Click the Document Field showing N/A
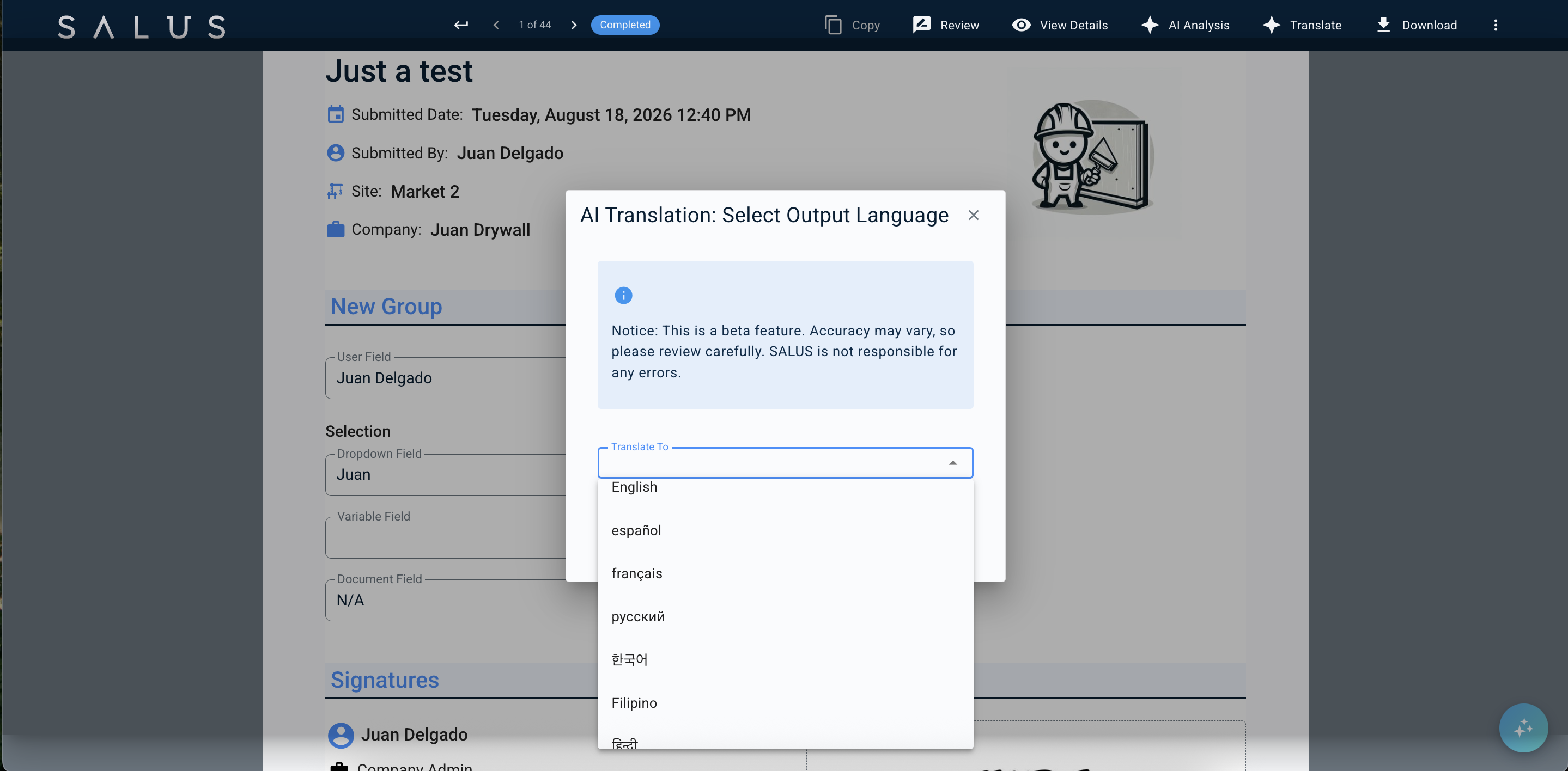 coord(461,600)
